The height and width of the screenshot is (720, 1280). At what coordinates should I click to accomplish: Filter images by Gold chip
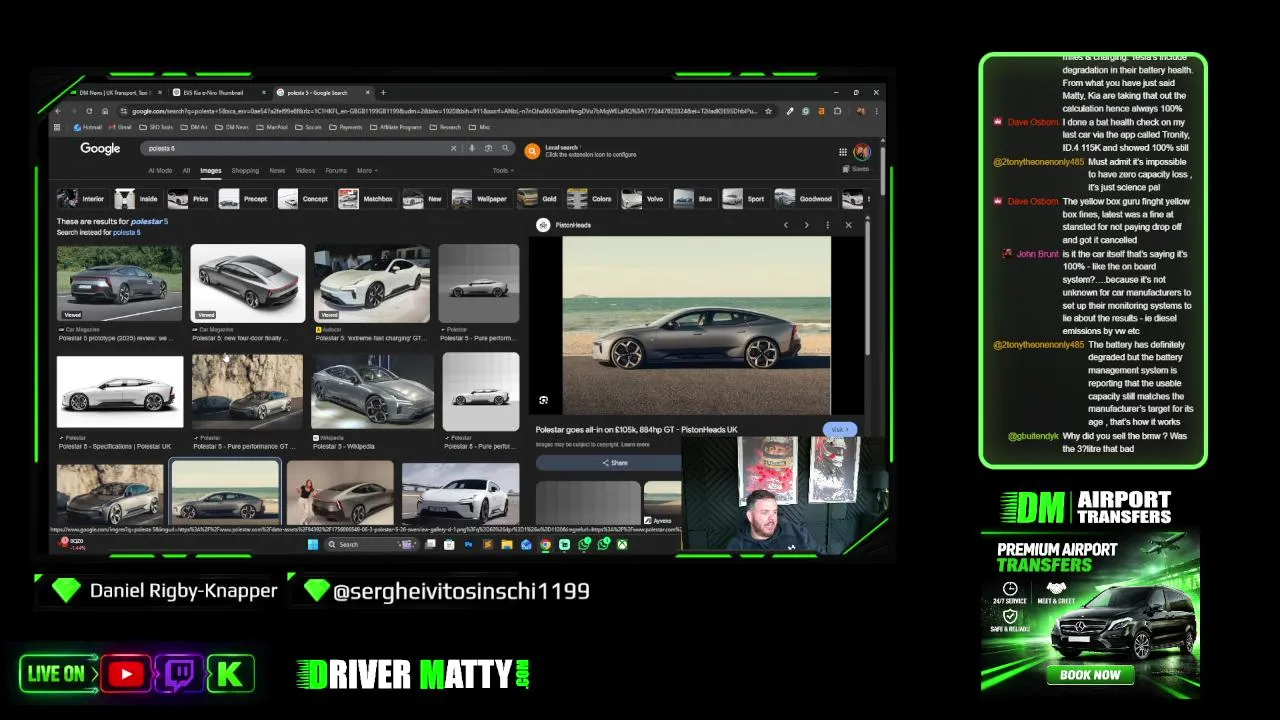pos(538,199)
